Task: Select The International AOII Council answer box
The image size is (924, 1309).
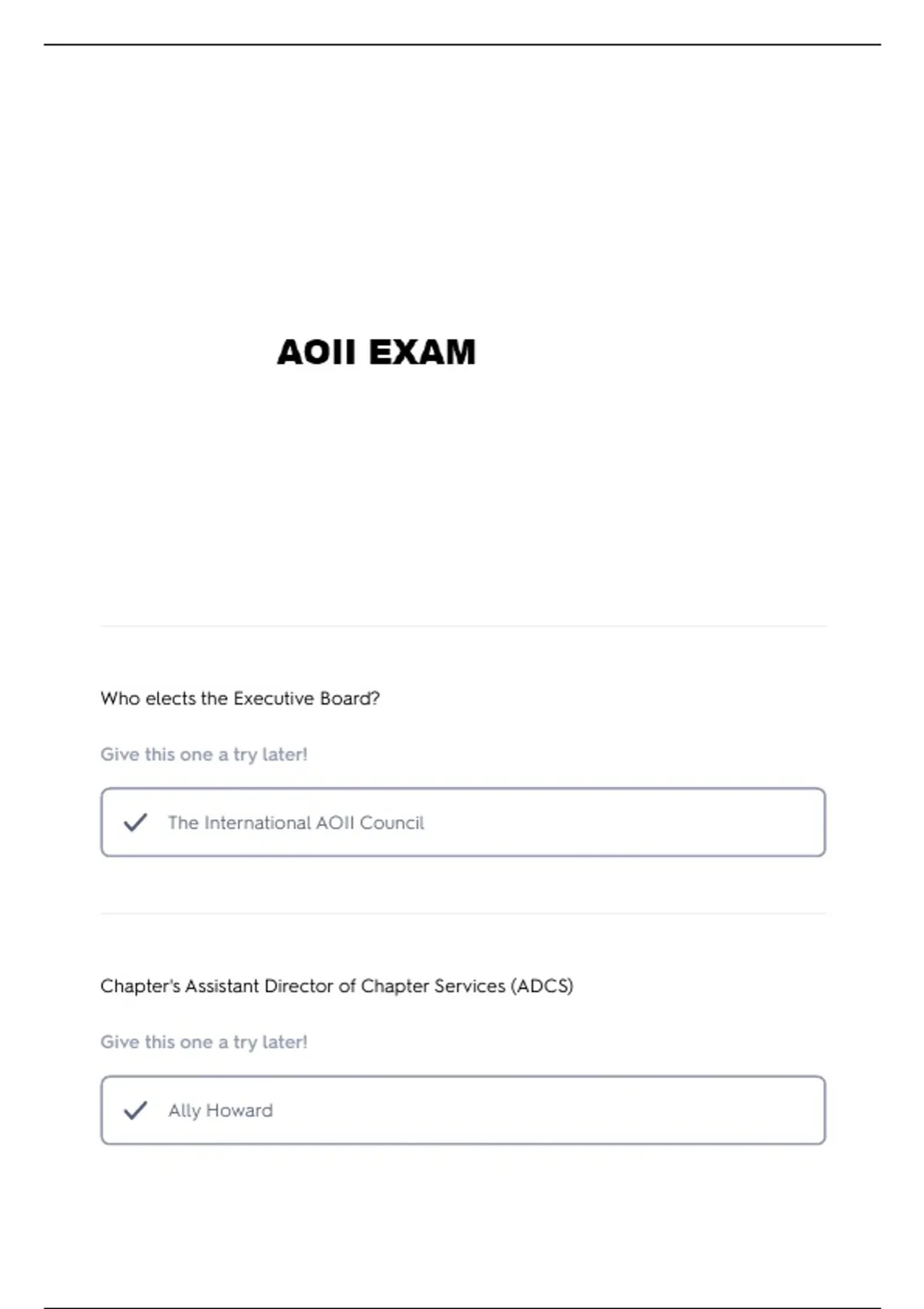Action: pos(463,822)
